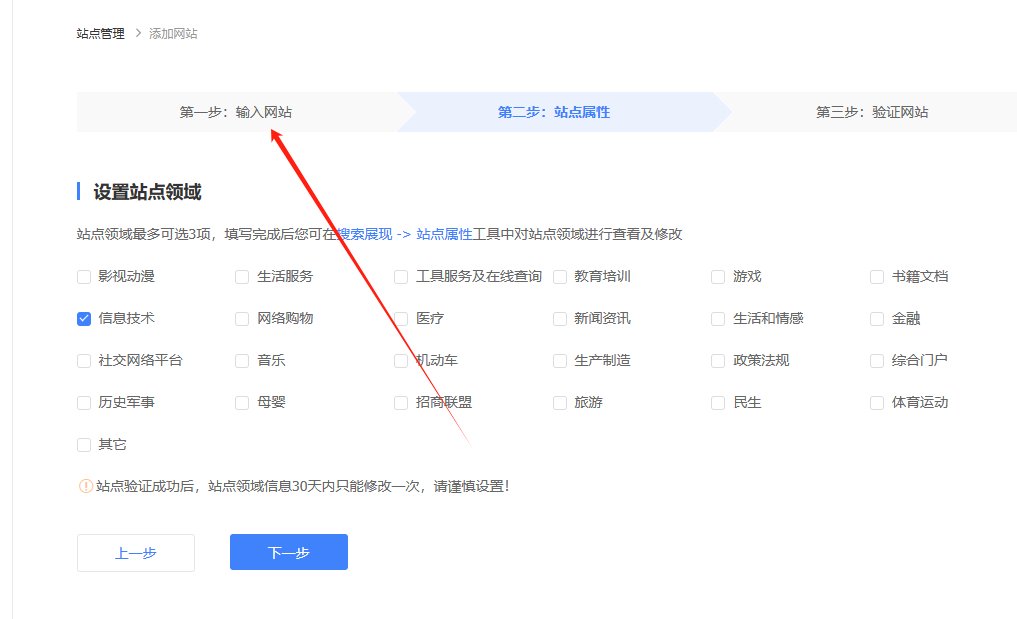Uncheck the selected 信息技术 category

[83, 318]
